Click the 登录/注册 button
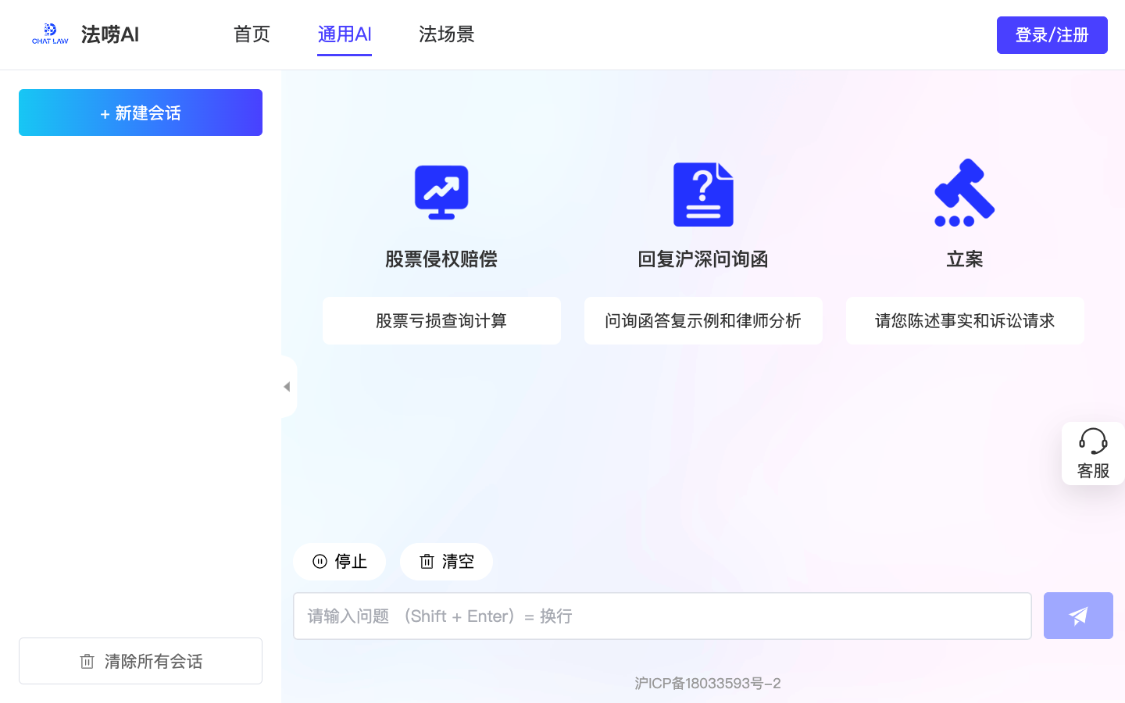Image resolution: width=1125 pixels, height=703 pixels. coord(1051,35)
